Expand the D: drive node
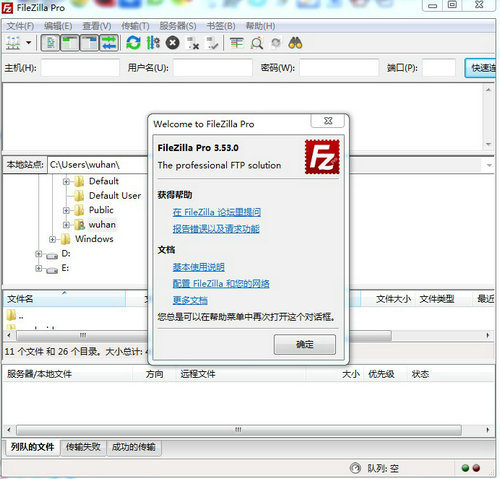The width and height of the screenshot is (500, 479). pyautogui.click(x=39, y=254)
